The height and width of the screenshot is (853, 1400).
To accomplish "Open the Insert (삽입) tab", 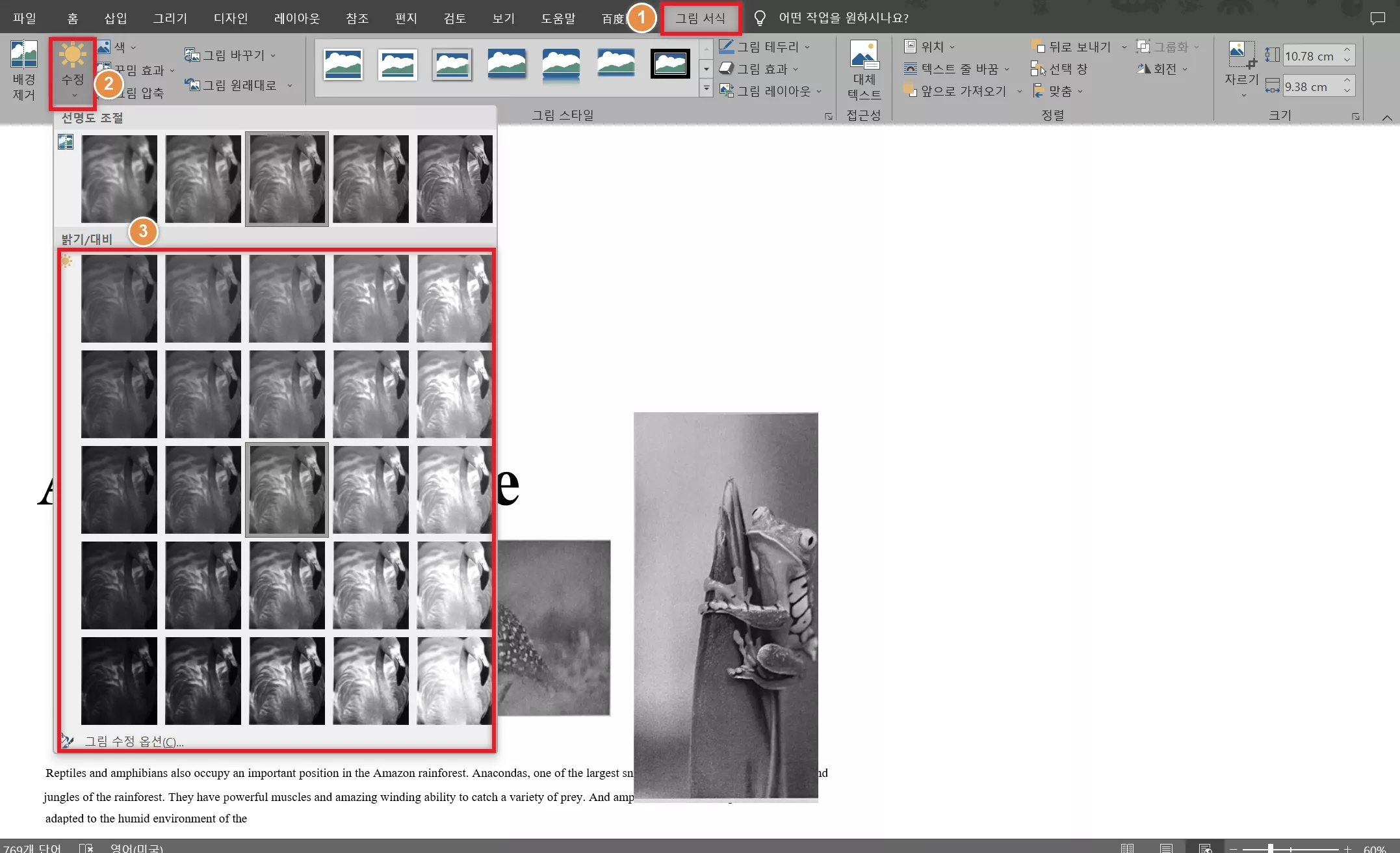I will click(116, 18).
